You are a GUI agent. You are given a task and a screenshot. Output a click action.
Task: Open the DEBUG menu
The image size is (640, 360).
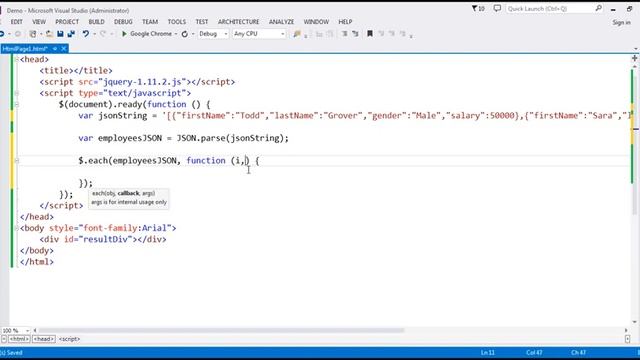[123, 22]
